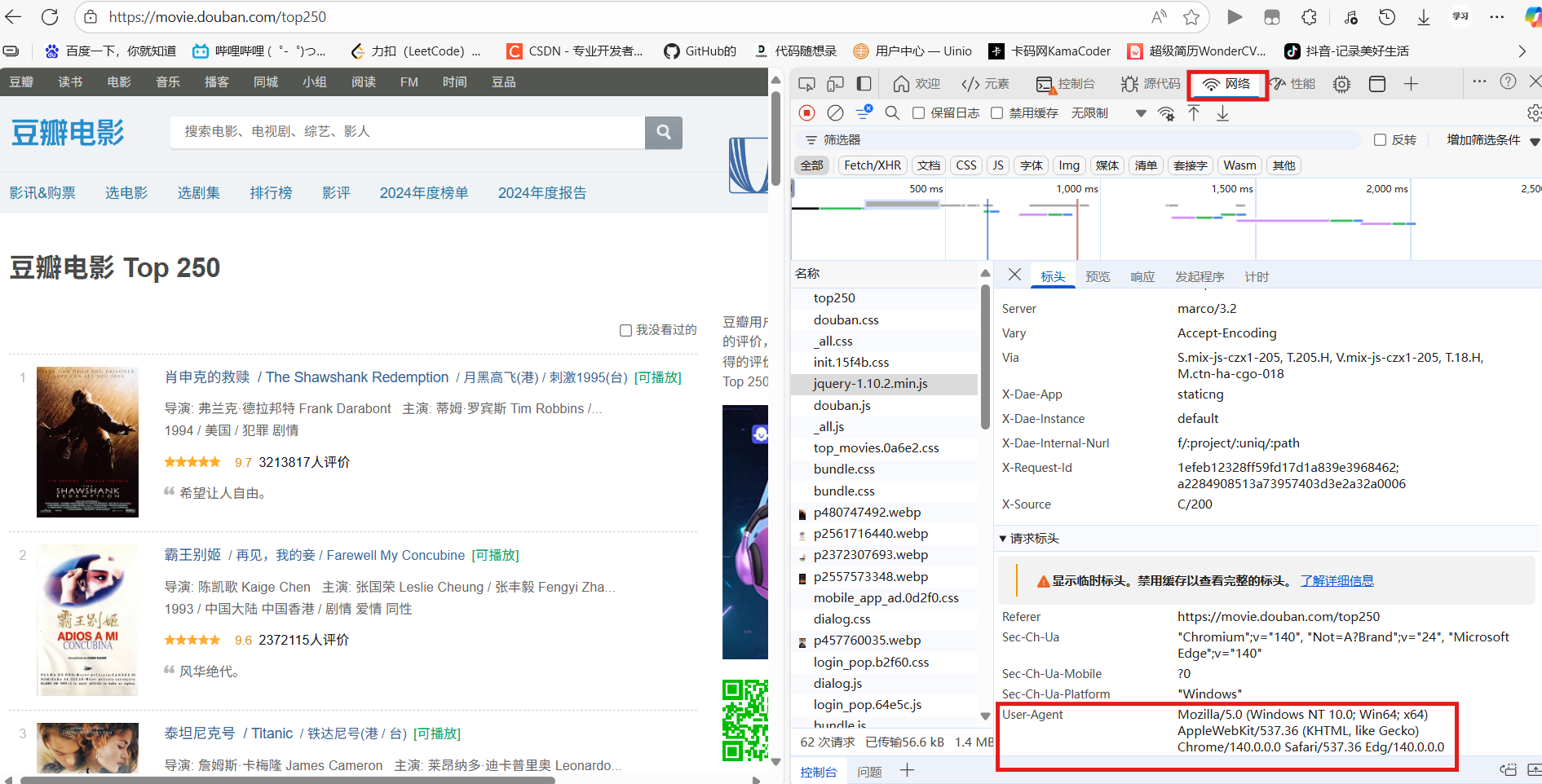Open browser downloads arrow icon
The width and height of the screenshot is (1542, 784).
click(1424, 17)
